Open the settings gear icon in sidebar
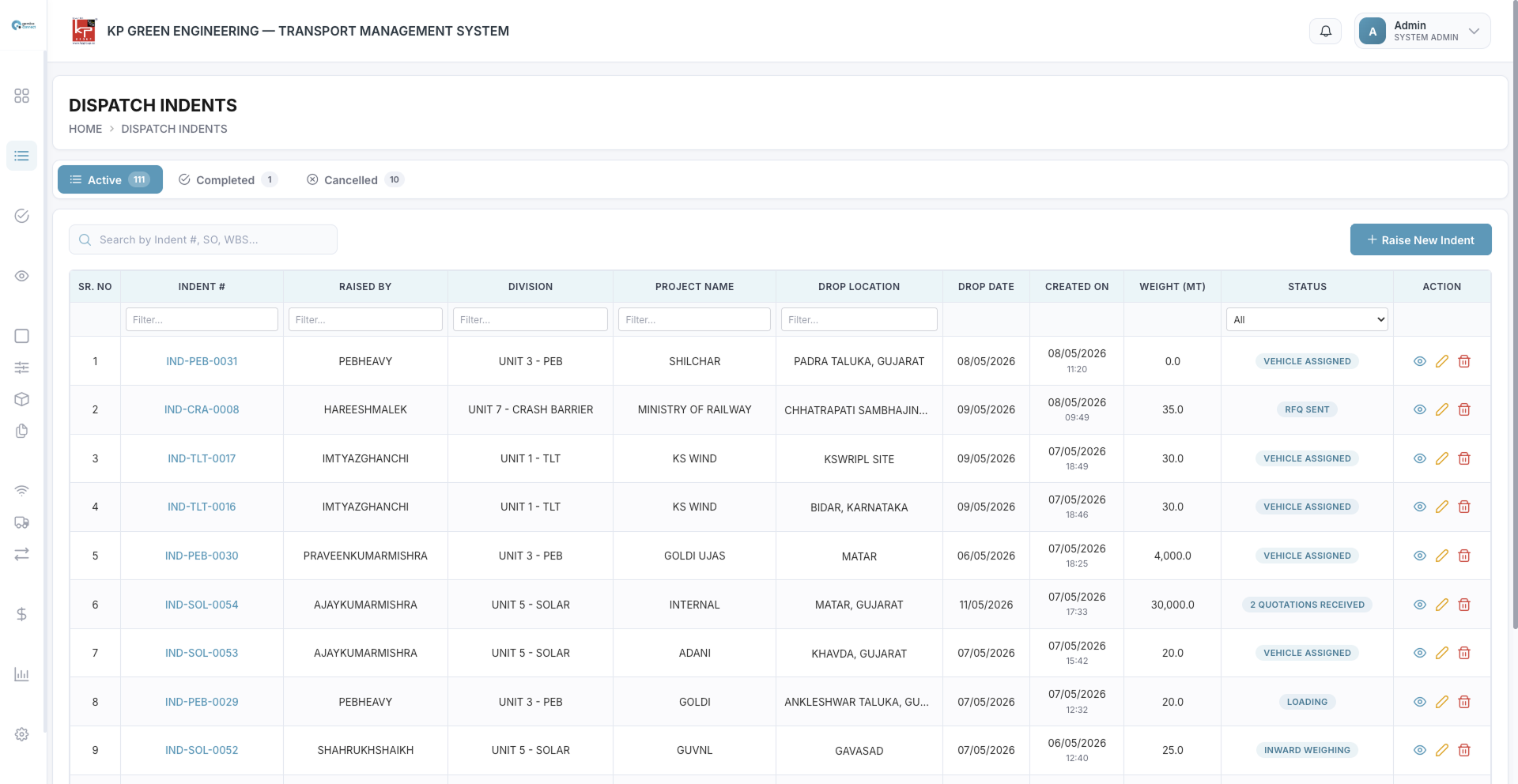 click(x=21, y=734)
